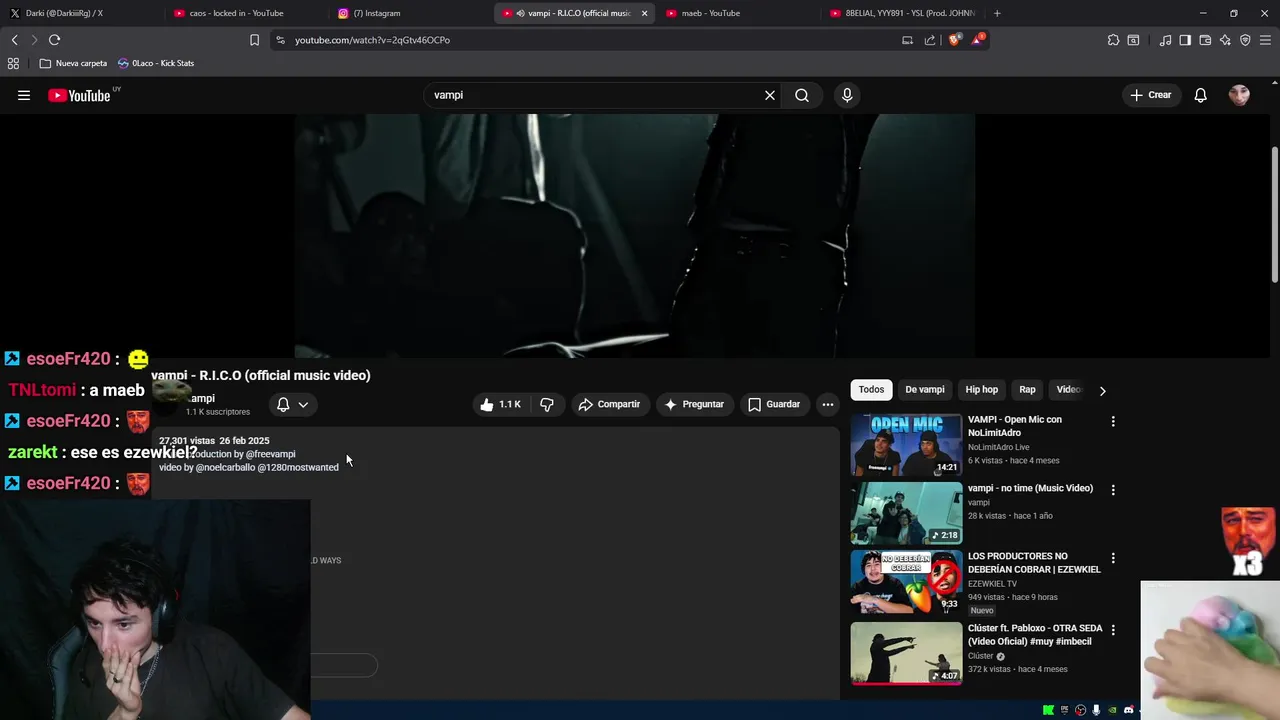Open the VAMPI Open Mic thumbnail
The image size is (1280, 720).
(x=906, y=445)
